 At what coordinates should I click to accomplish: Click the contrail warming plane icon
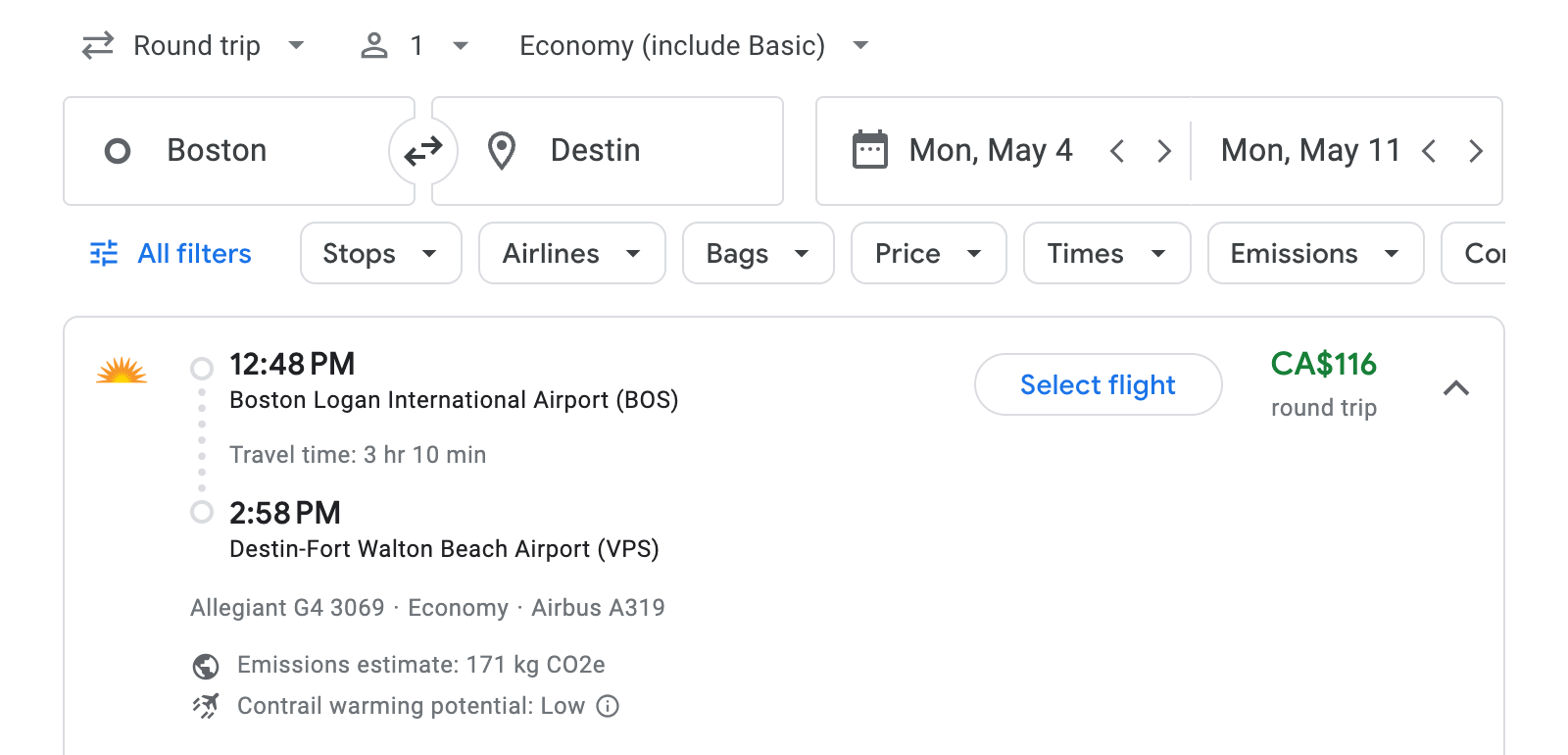point(204,706)
